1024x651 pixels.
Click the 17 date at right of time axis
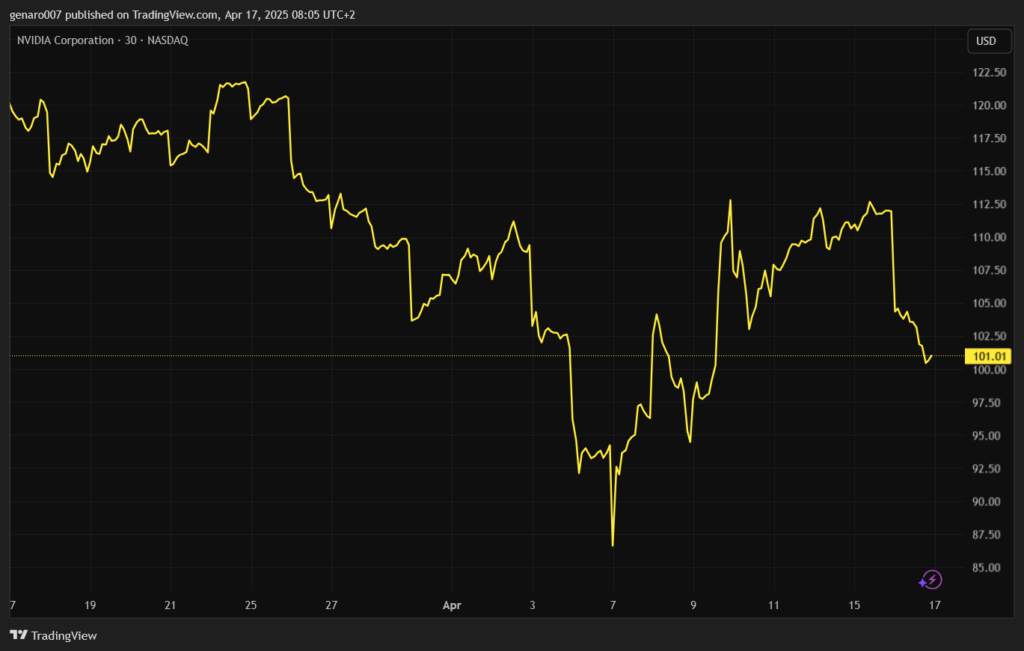click(933, 605)
